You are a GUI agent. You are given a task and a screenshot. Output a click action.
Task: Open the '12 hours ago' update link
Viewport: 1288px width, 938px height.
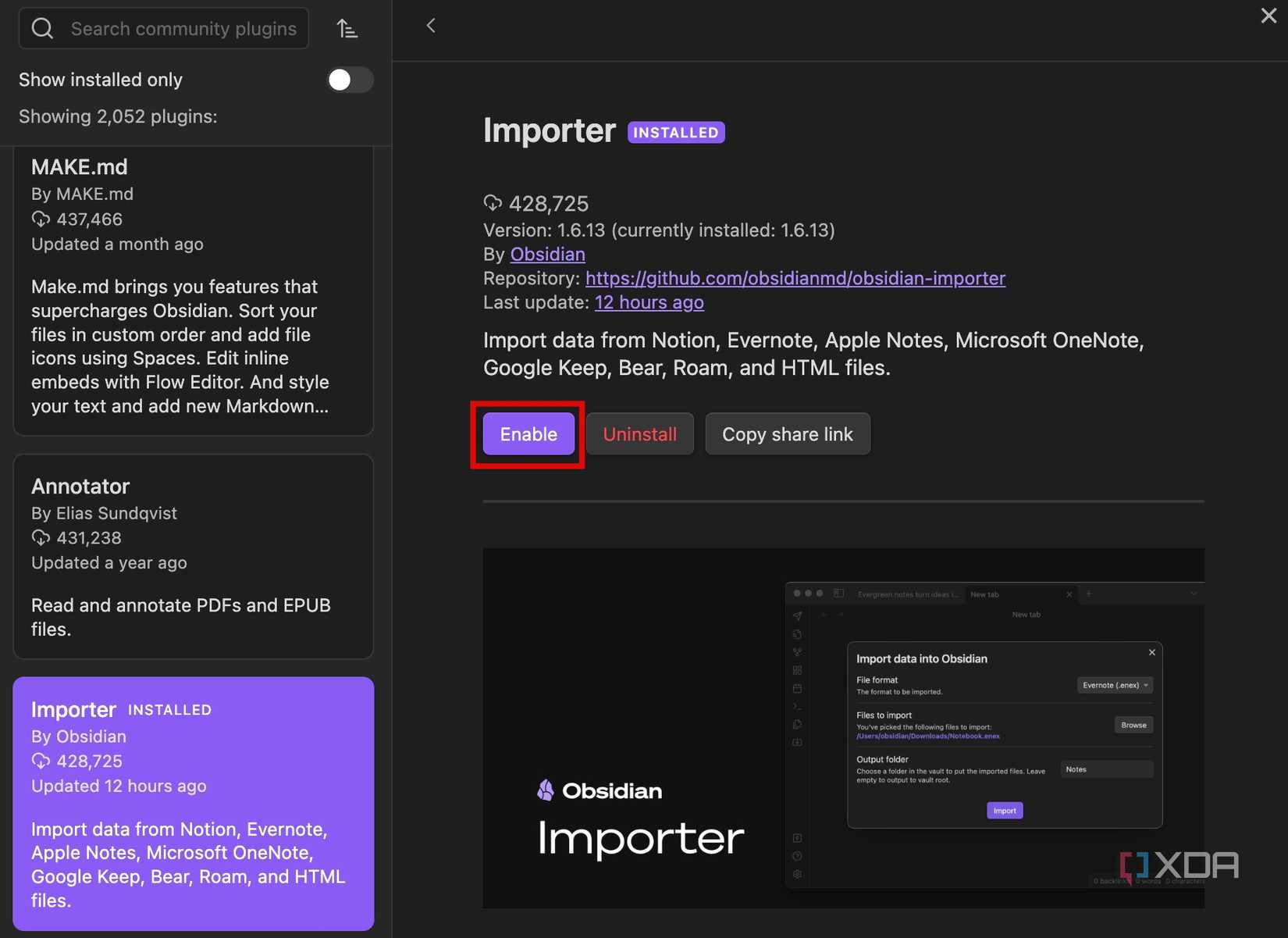coord(649,302)
